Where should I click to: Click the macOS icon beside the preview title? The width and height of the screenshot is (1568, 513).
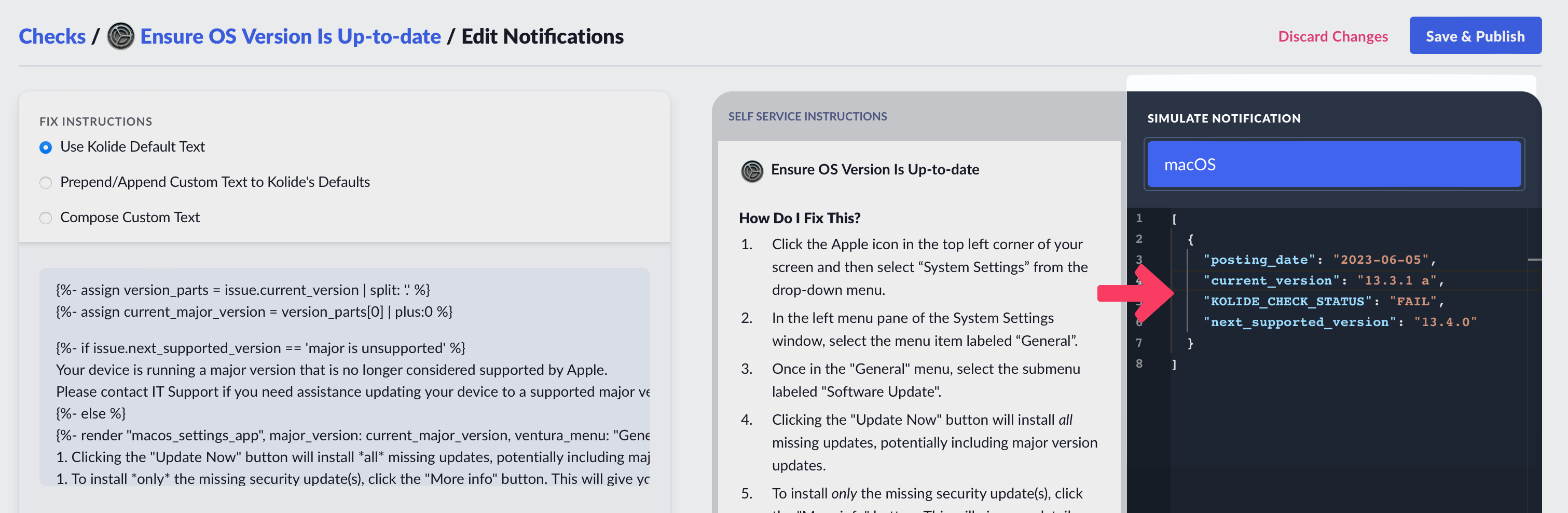[x=752, y=171]
